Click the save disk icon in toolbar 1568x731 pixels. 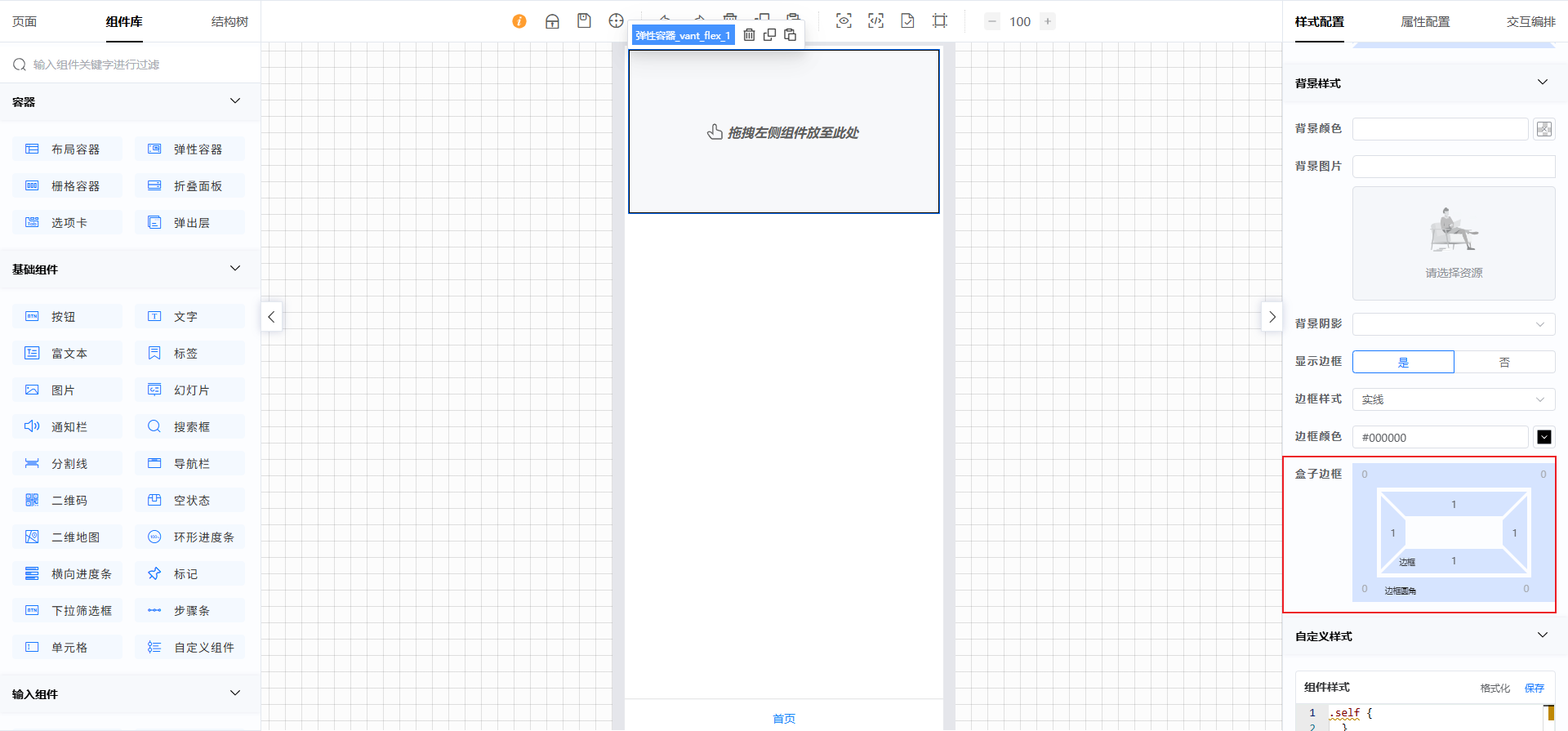point(584,21)
